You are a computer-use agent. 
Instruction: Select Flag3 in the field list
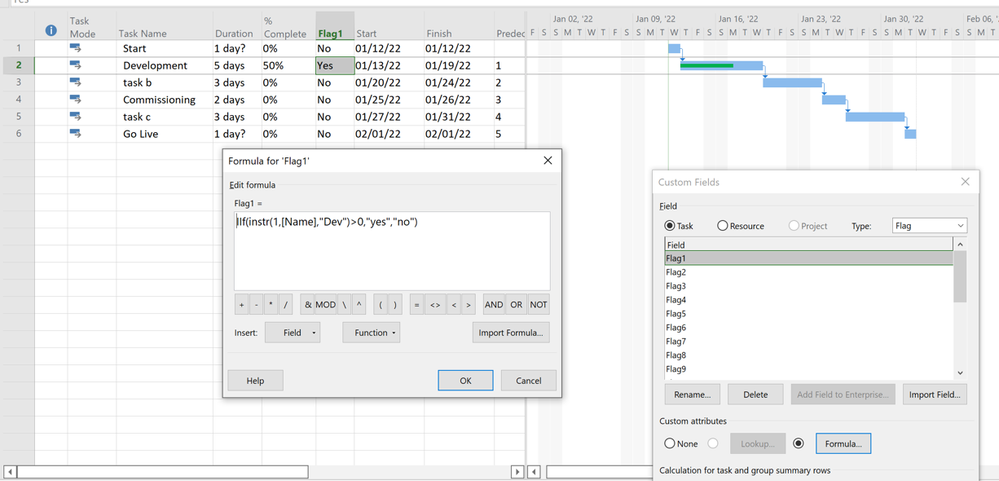809,286
